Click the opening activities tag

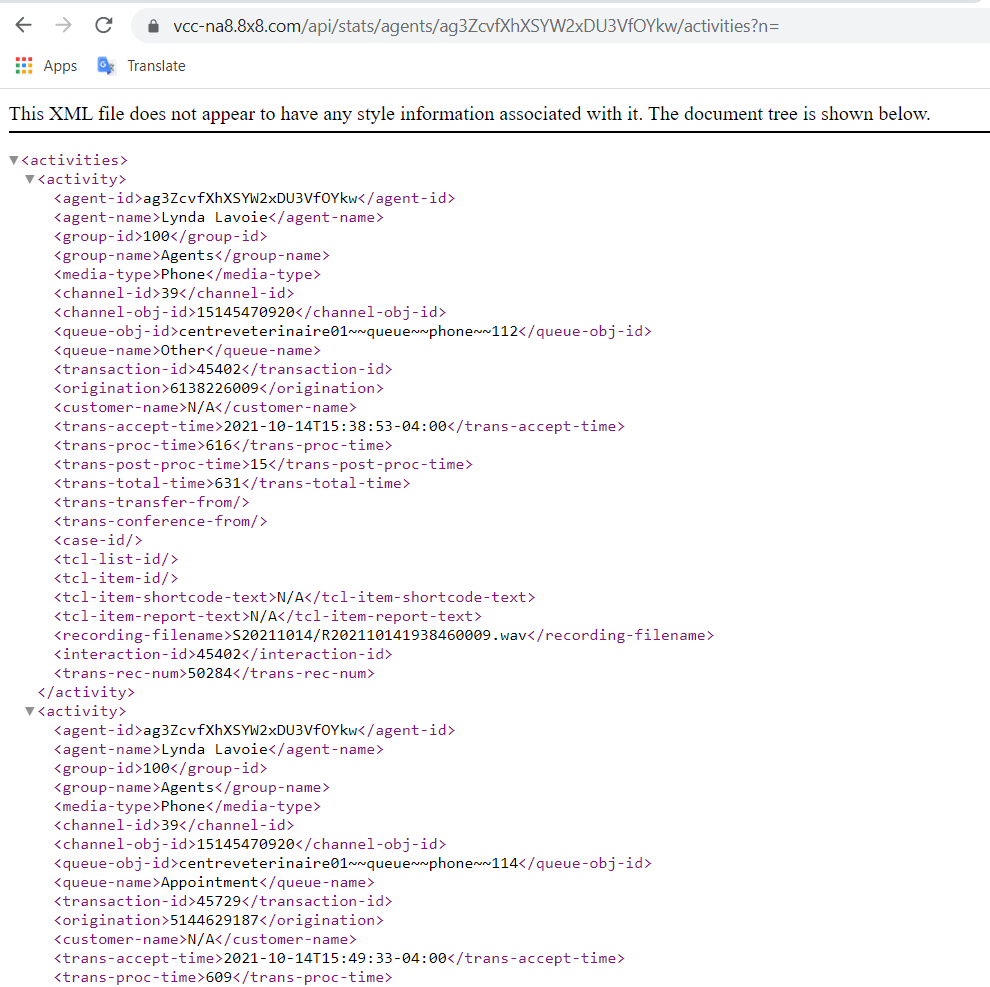click(75, 160)
